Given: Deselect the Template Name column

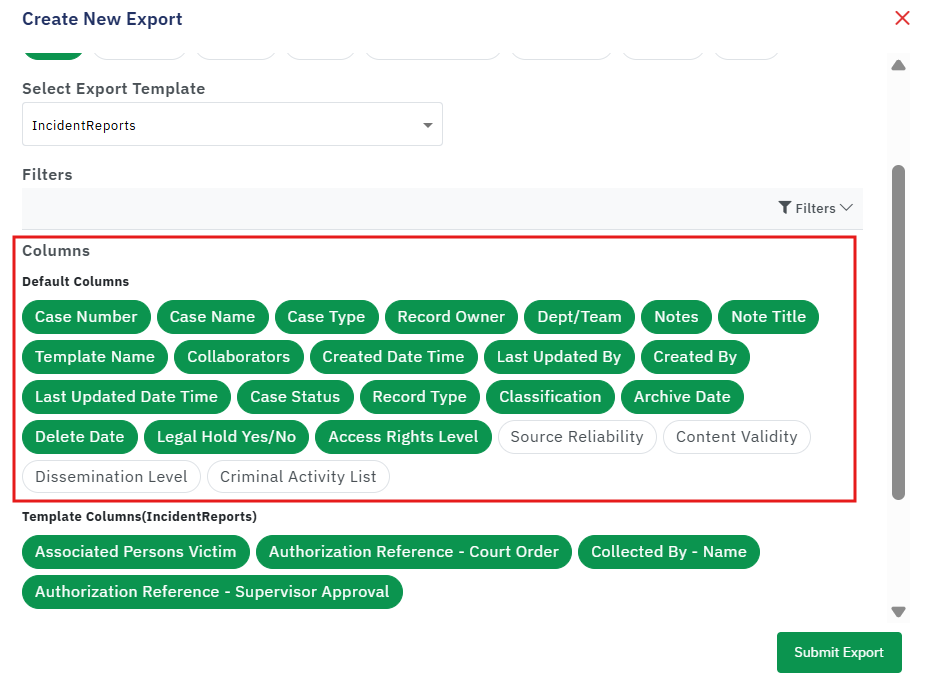Looking at the screenshot, I should pos(95,357).
